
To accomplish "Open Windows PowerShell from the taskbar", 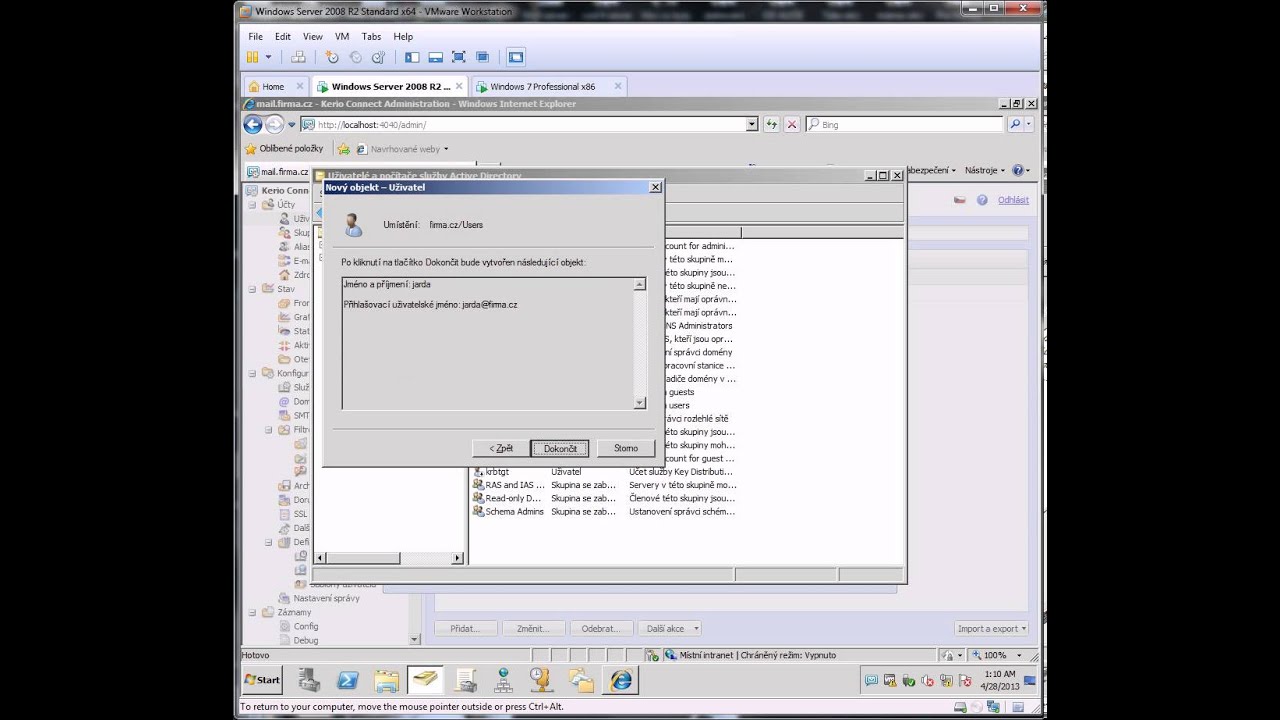I will tap(348, 680).
